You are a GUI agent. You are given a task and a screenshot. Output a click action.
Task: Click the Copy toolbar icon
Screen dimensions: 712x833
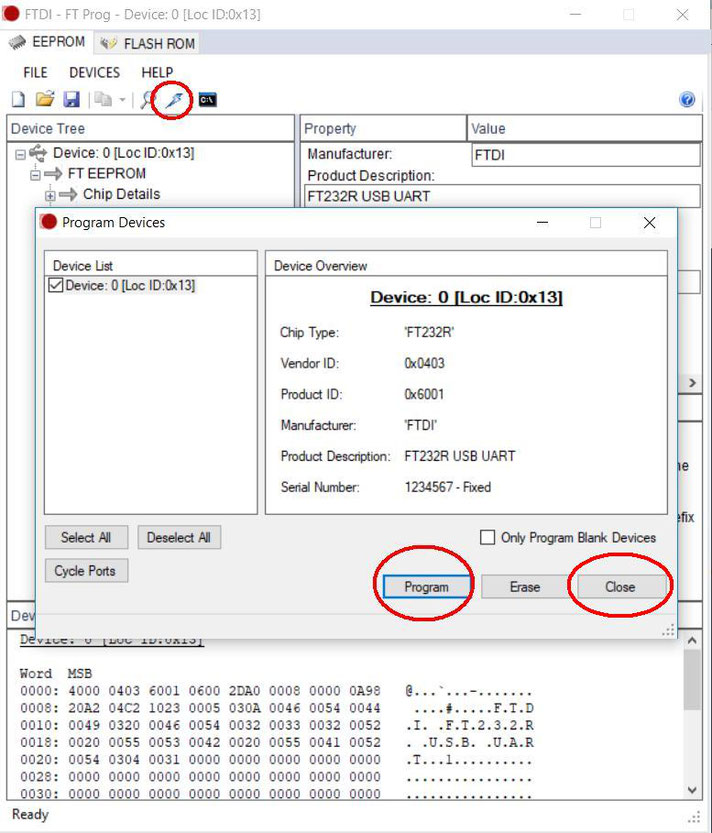(103, 99)
